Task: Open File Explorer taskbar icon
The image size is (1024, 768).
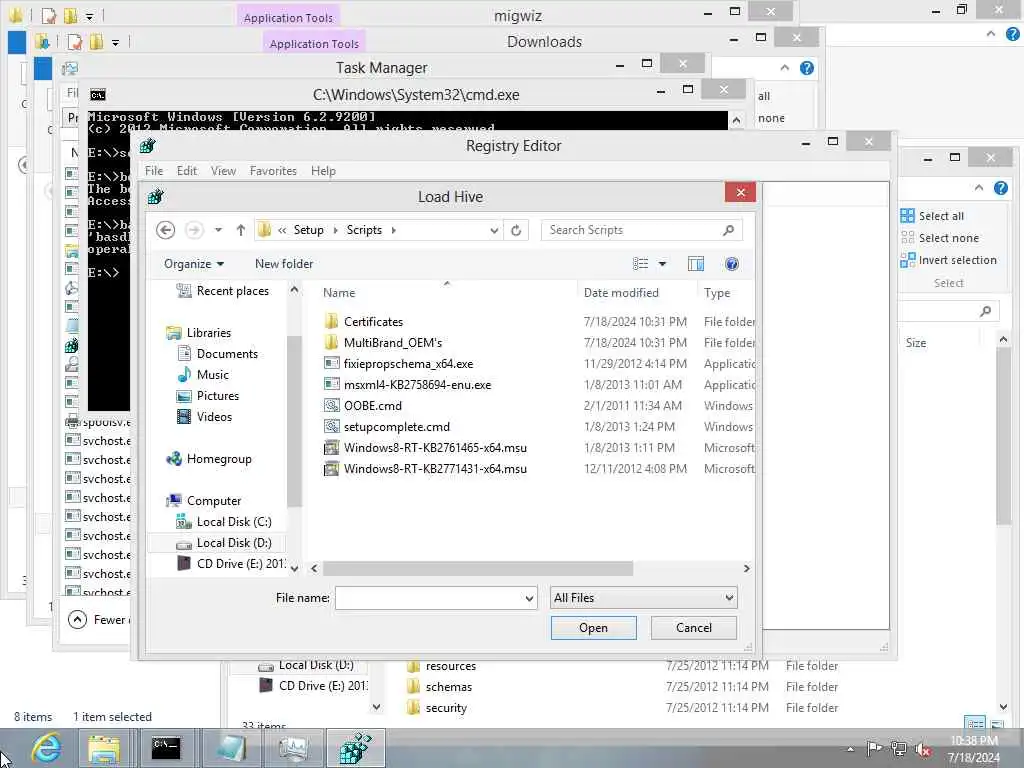Action: [104, 748]
